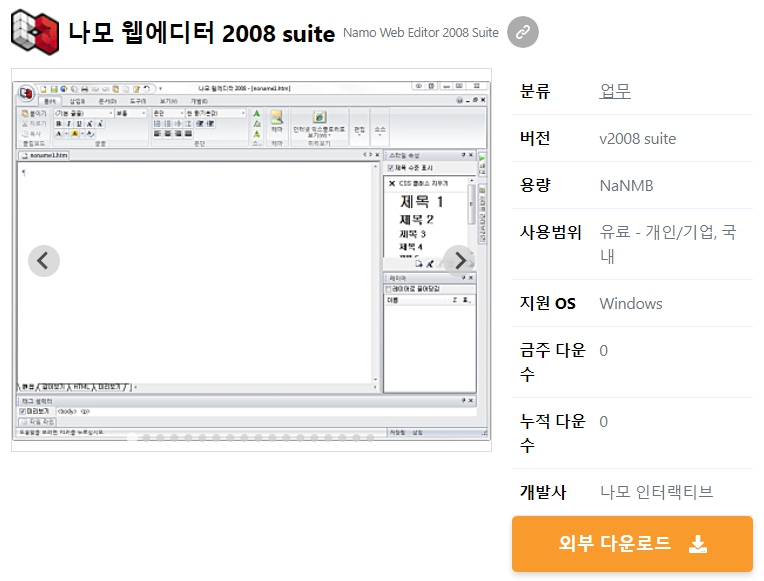
Task: Click the Namo Web Editor cube logo
Action: [x=35, y=32]
